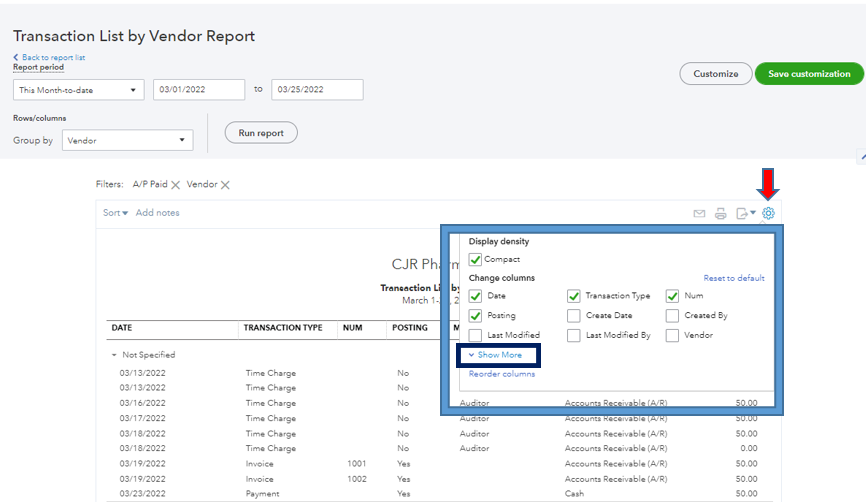
Task: Click the Reset to default link
Action: pyautogui.click(x=733, y=278)
